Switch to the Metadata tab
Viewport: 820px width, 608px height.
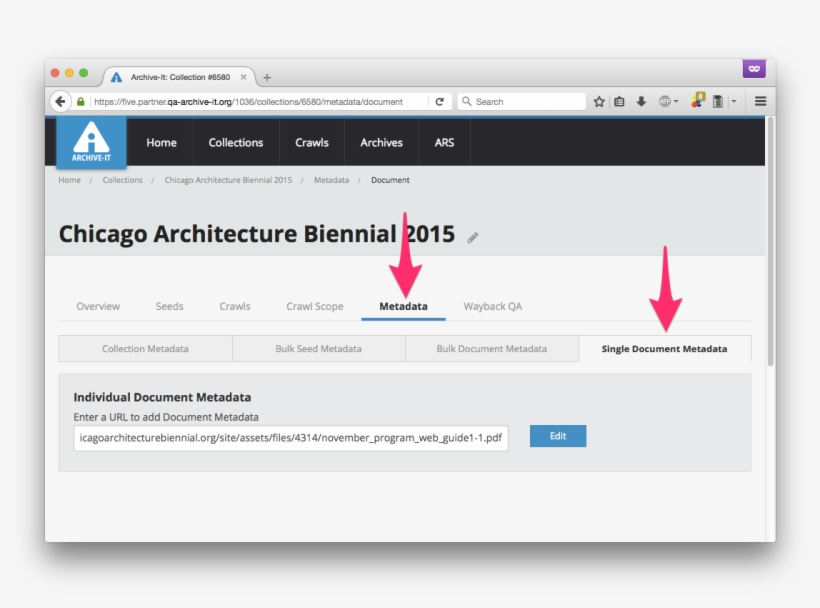403,306
